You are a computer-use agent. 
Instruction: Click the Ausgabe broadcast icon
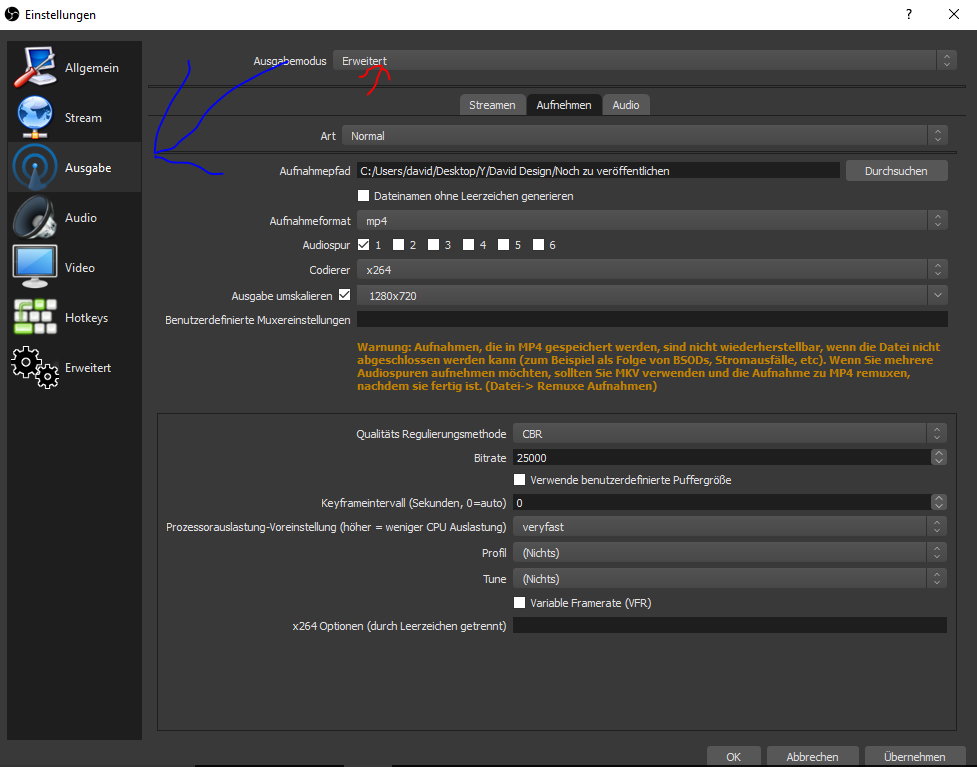34,168
